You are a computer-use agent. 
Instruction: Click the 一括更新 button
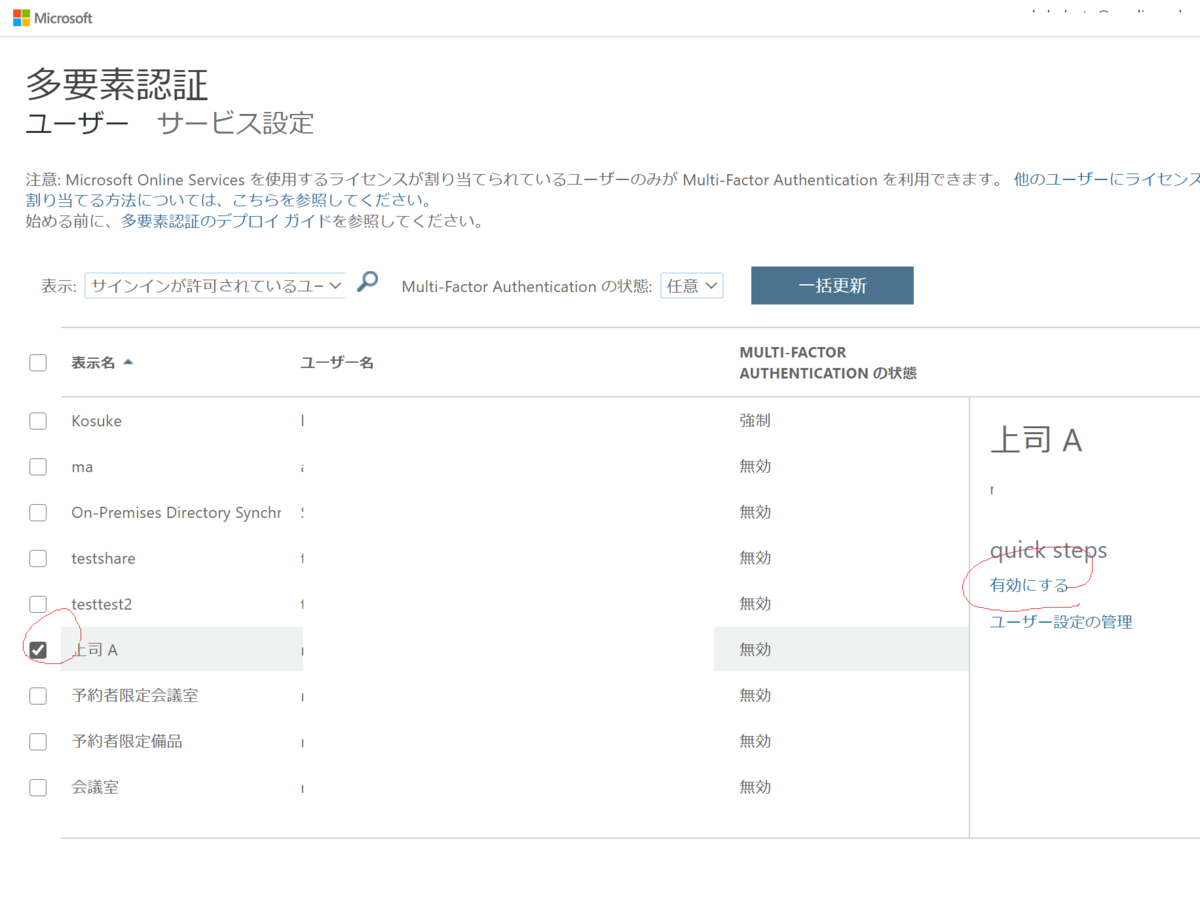832,285
